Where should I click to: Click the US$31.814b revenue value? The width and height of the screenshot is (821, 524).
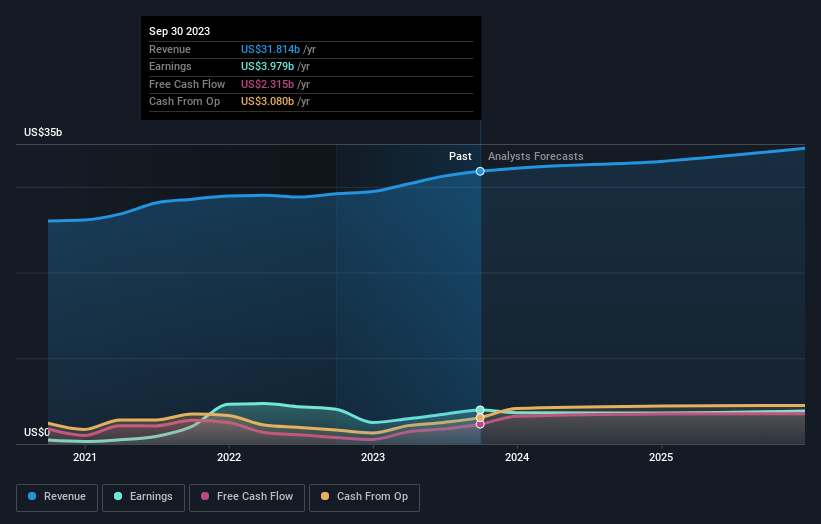[270, 49]
